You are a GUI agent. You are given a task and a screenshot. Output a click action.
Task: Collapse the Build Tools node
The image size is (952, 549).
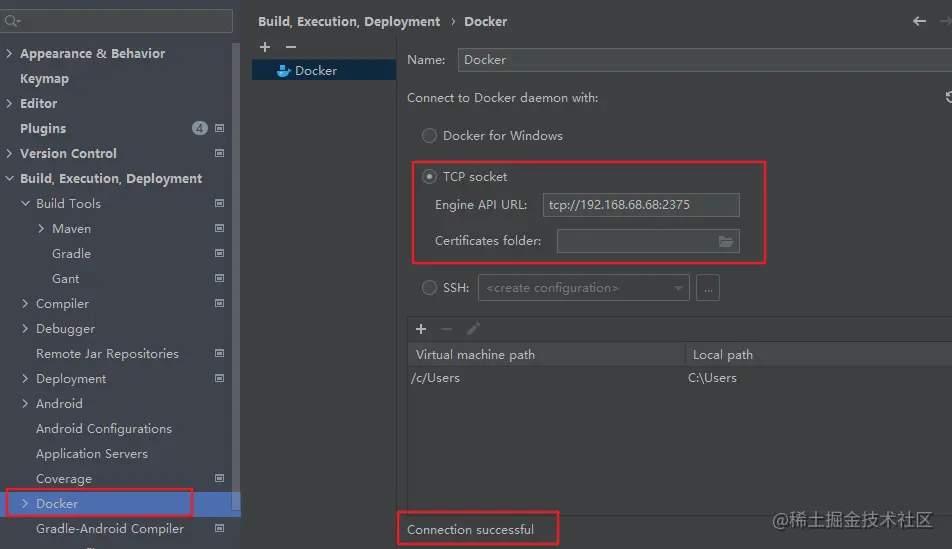(26, 203)
